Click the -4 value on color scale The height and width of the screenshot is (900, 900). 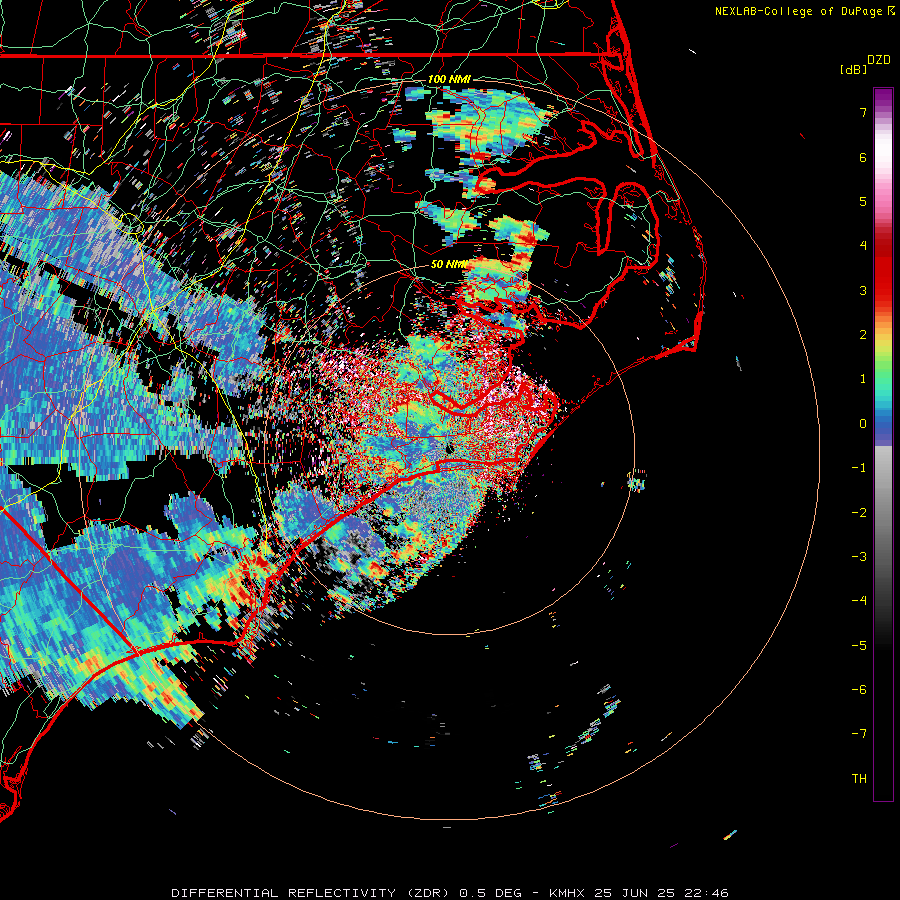coord(859,601)
